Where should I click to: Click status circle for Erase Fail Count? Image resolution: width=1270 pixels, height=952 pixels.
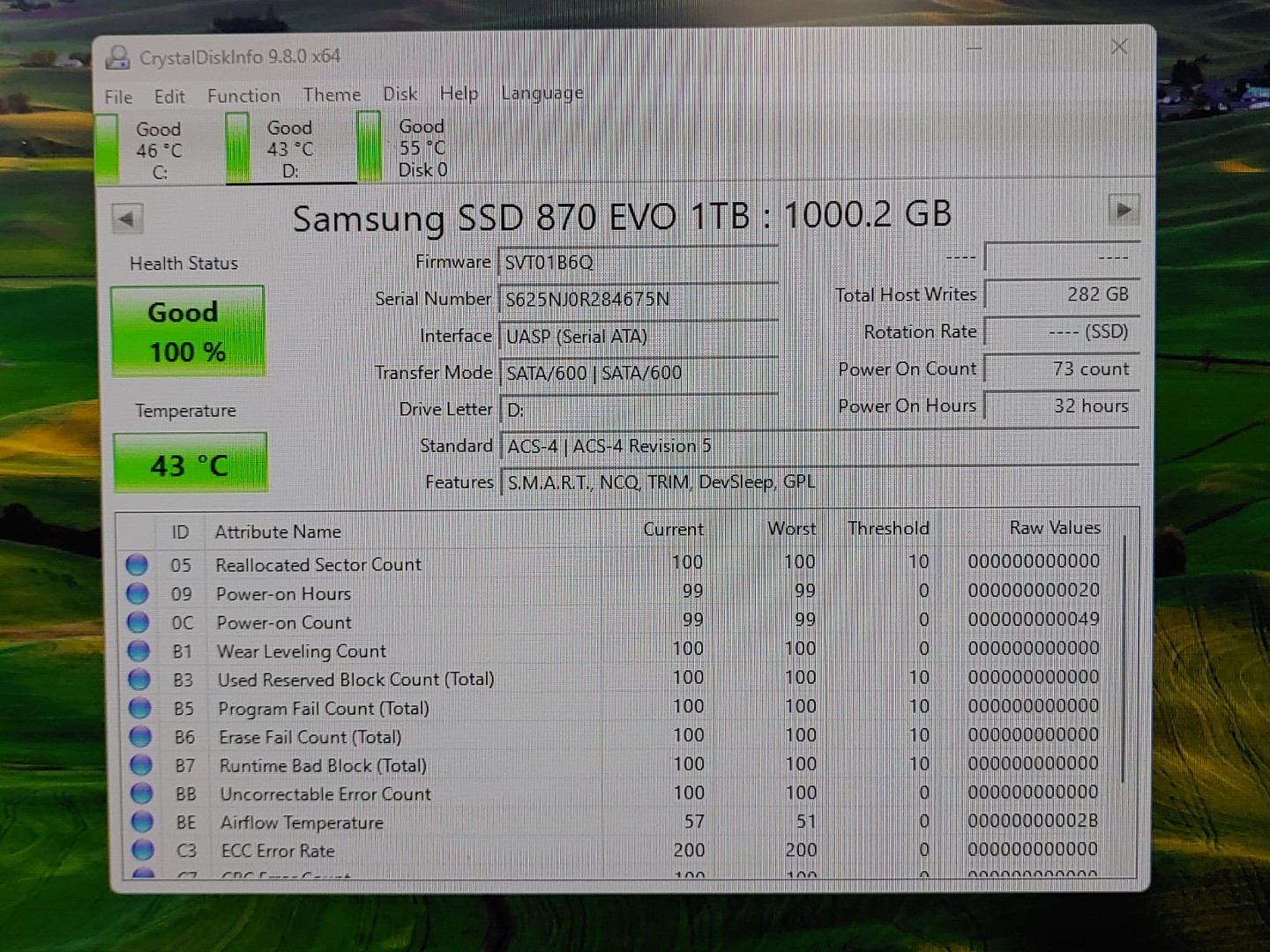(140, 736)
